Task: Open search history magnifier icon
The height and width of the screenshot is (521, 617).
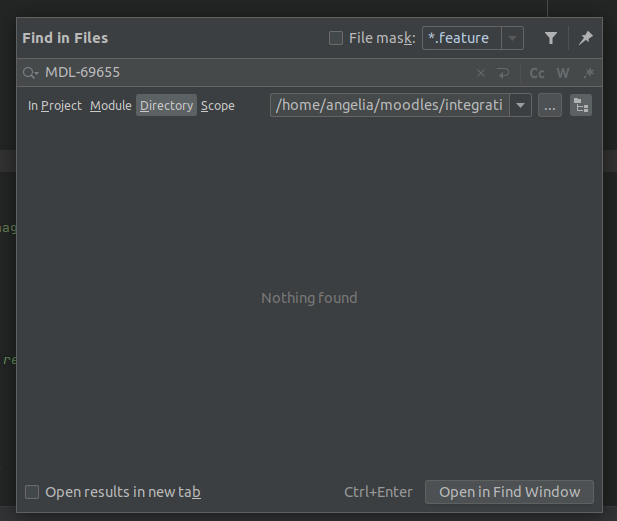Action: [x=30, y=73]
